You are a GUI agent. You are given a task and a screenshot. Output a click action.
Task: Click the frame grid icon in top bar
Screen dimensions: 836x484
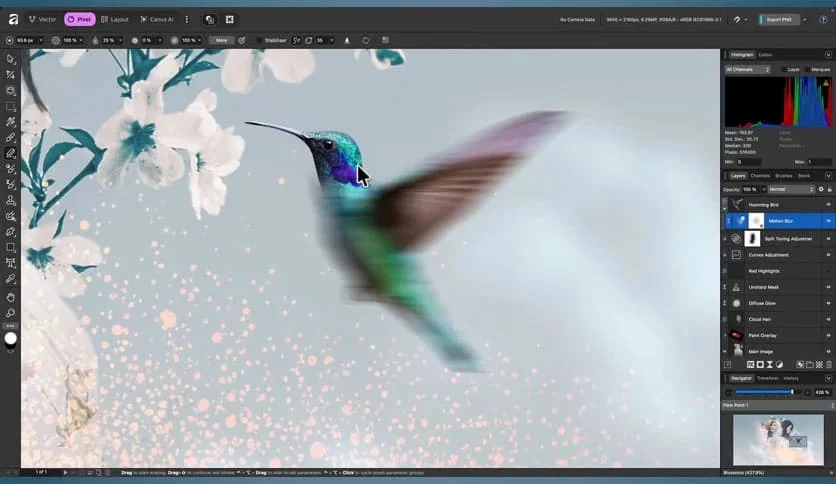[x=230, y=20]
